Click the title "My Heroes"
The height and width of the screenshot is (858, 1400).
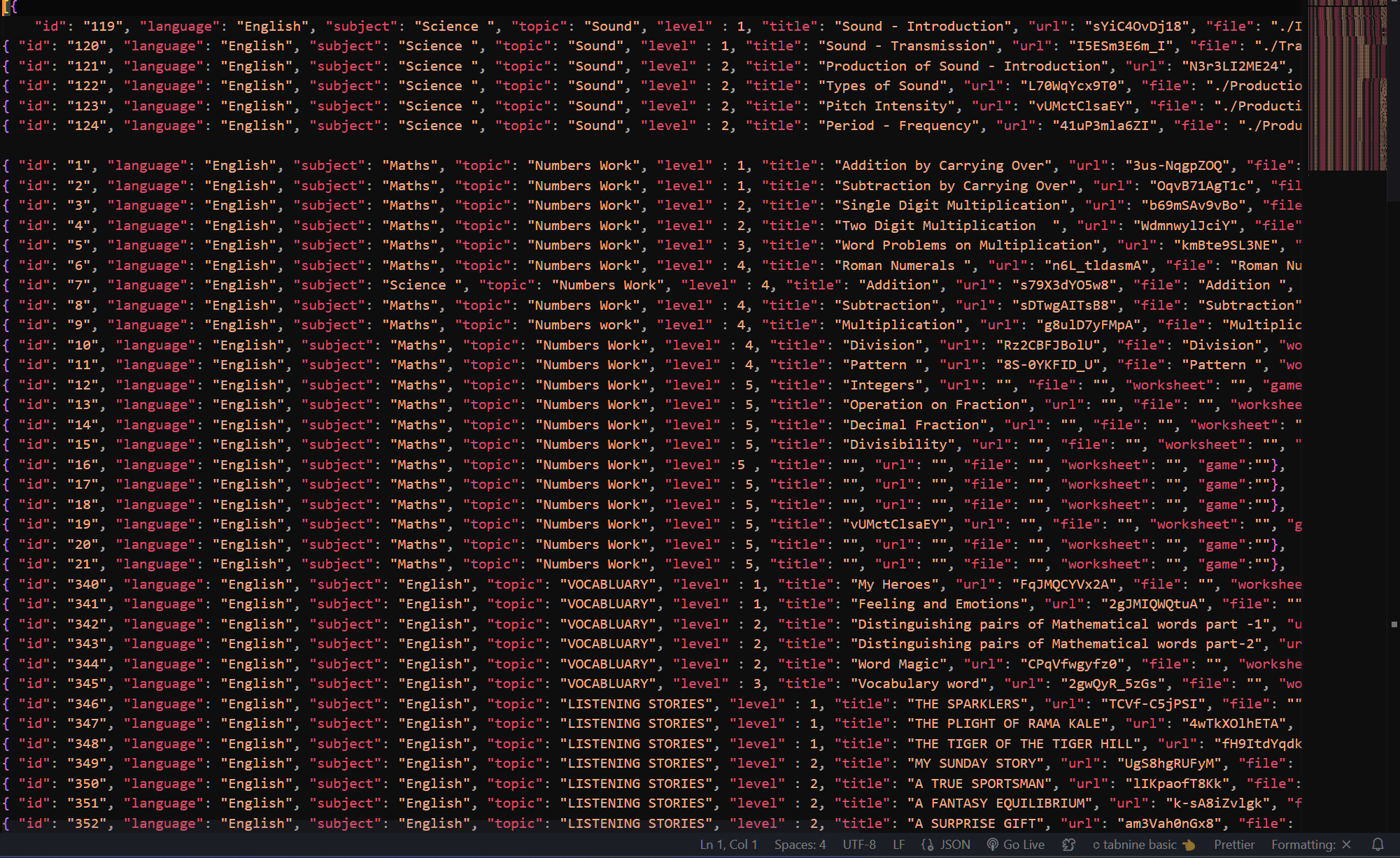(894, 585)
